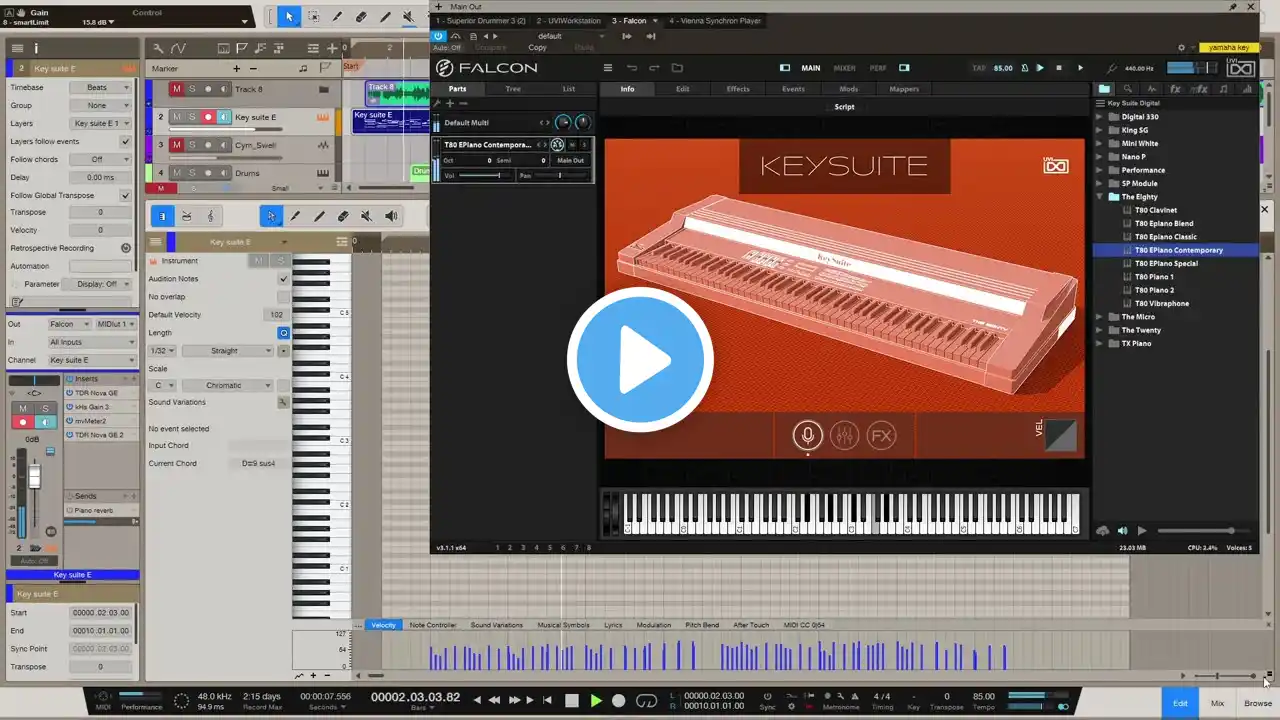Toggle Loop in the main transport
The width and height of the screenshot is (1280, 720).
(647, 701)
